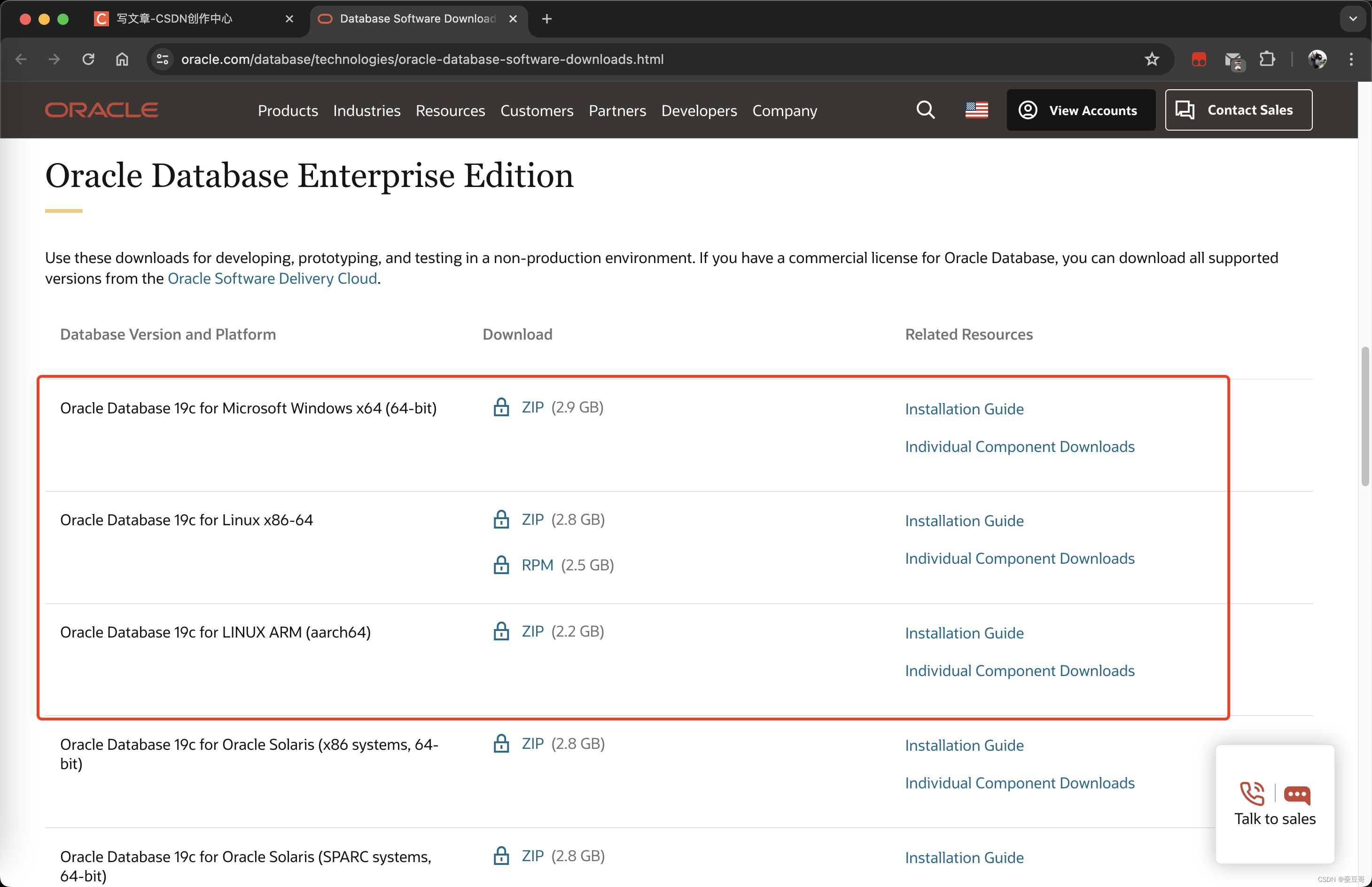Viewport: 1372px width, 887px height.
Task: Download the Linux x86-64 RPM (2.5 GB)
Action: click(537, 565)
